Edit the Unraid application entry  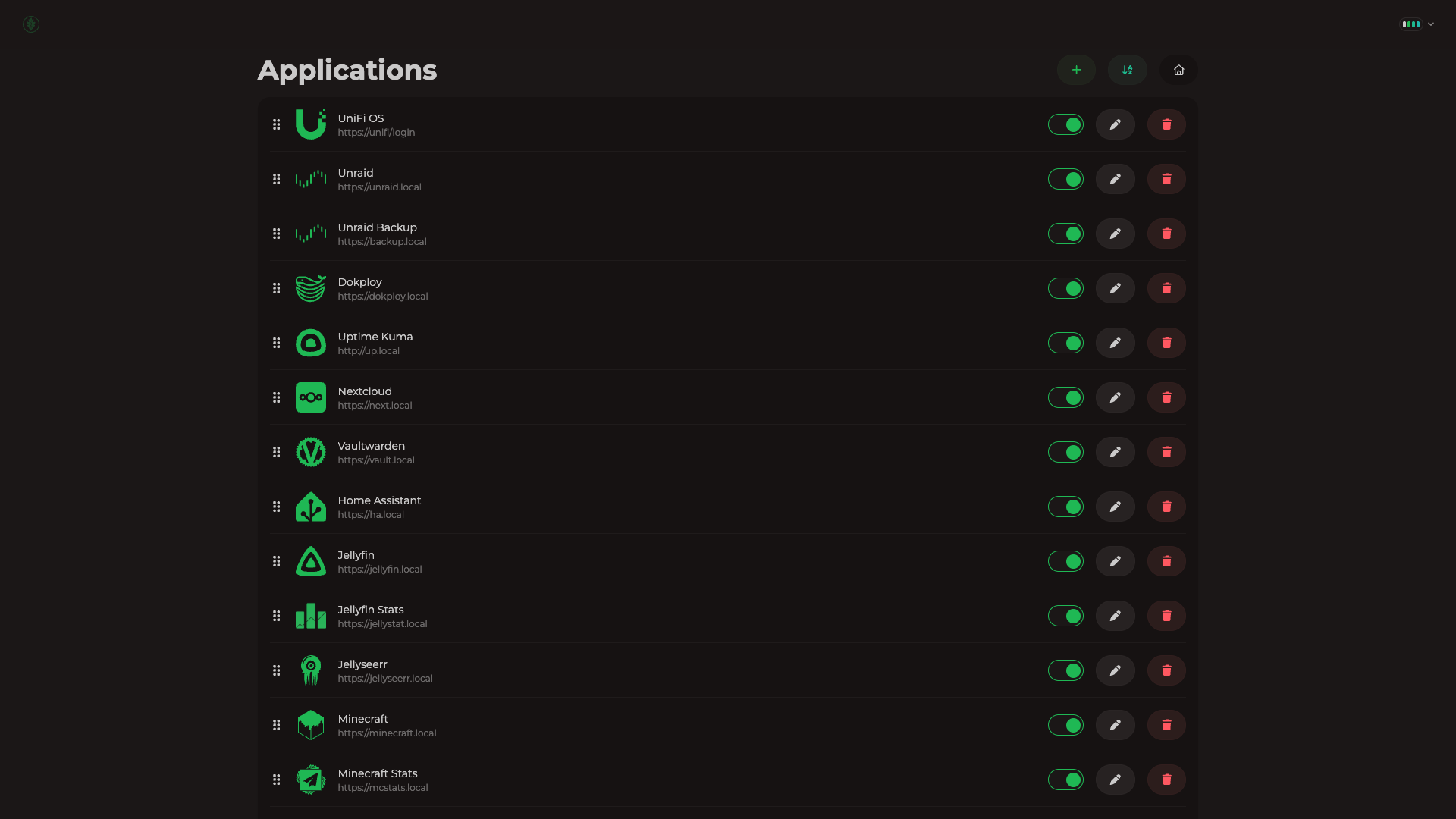click(1116, 179)
